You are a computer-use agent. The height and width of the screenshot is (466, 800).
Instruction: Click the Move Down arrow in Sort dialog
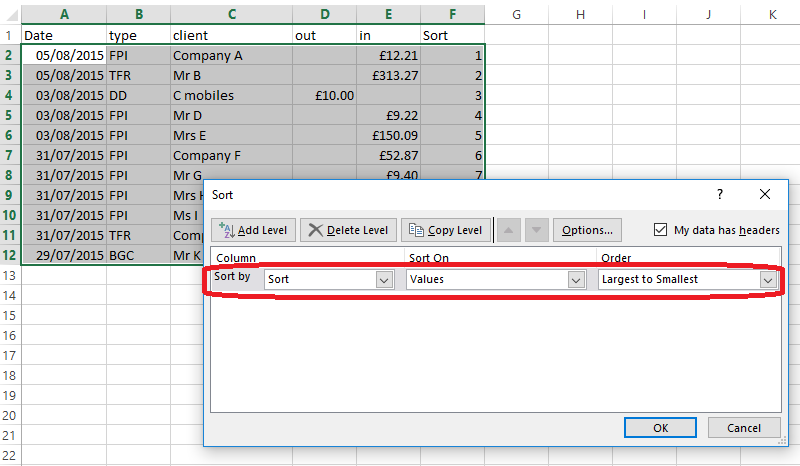(x=538, y=230)
